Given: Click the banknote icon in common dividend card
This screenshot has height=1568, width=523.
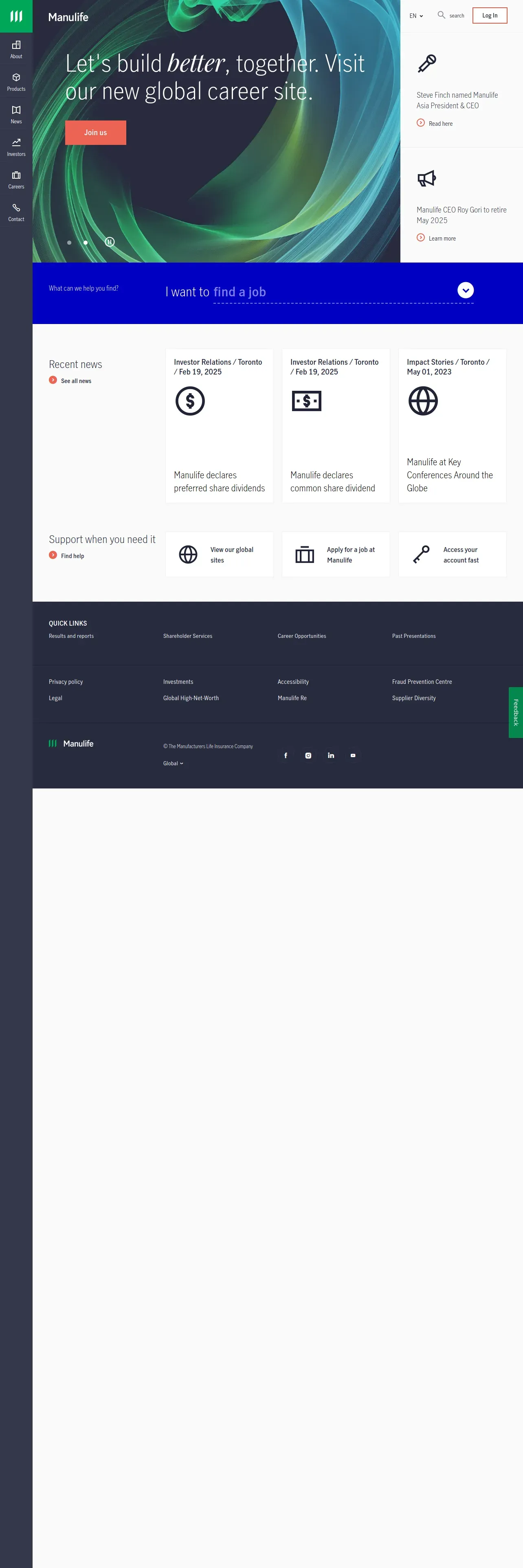Looking at the screenshot, I should (306, 401).
